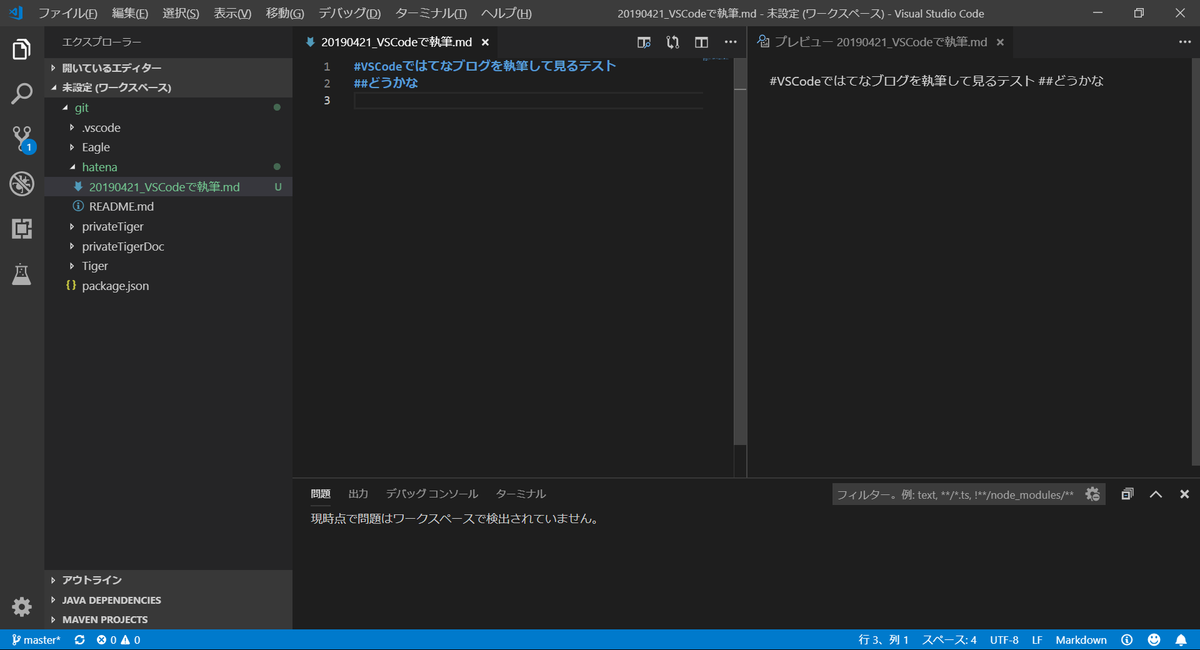This screenshot has width=1200, height=650.
Task: Open the 選択(S) menu
Action: click(181, 14)
